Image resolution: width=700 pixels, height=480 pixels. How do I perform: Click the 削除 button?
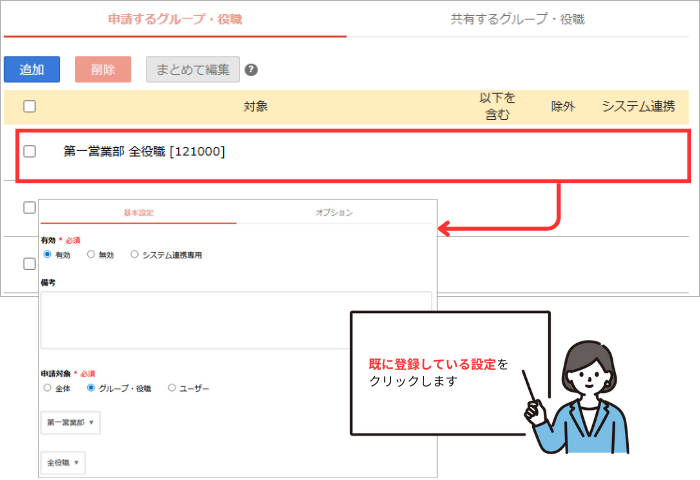point(102,69)
